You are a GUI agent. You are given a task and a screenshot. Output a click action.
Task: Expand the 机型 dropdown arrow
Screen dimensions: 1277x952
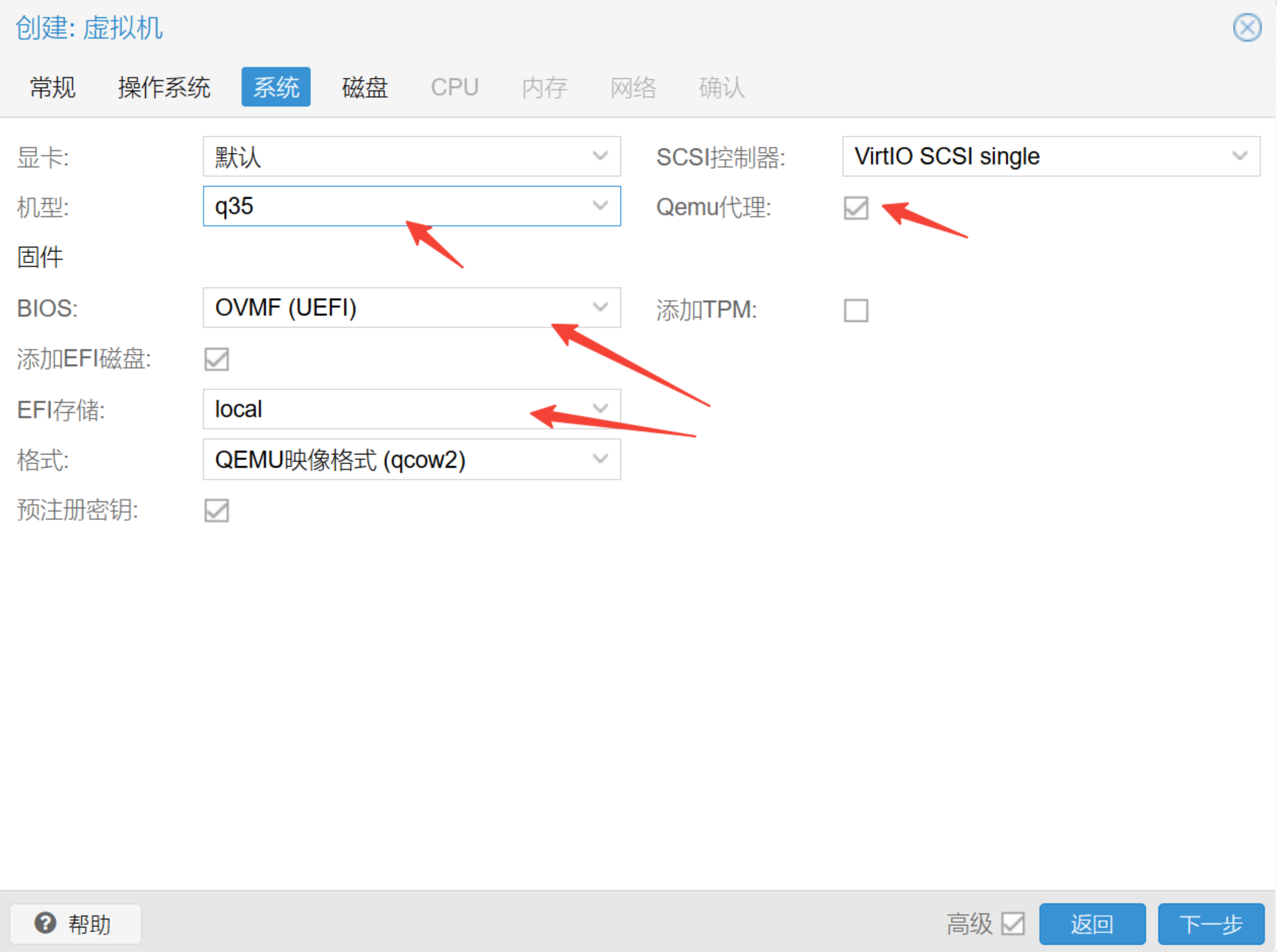point(600,206)
